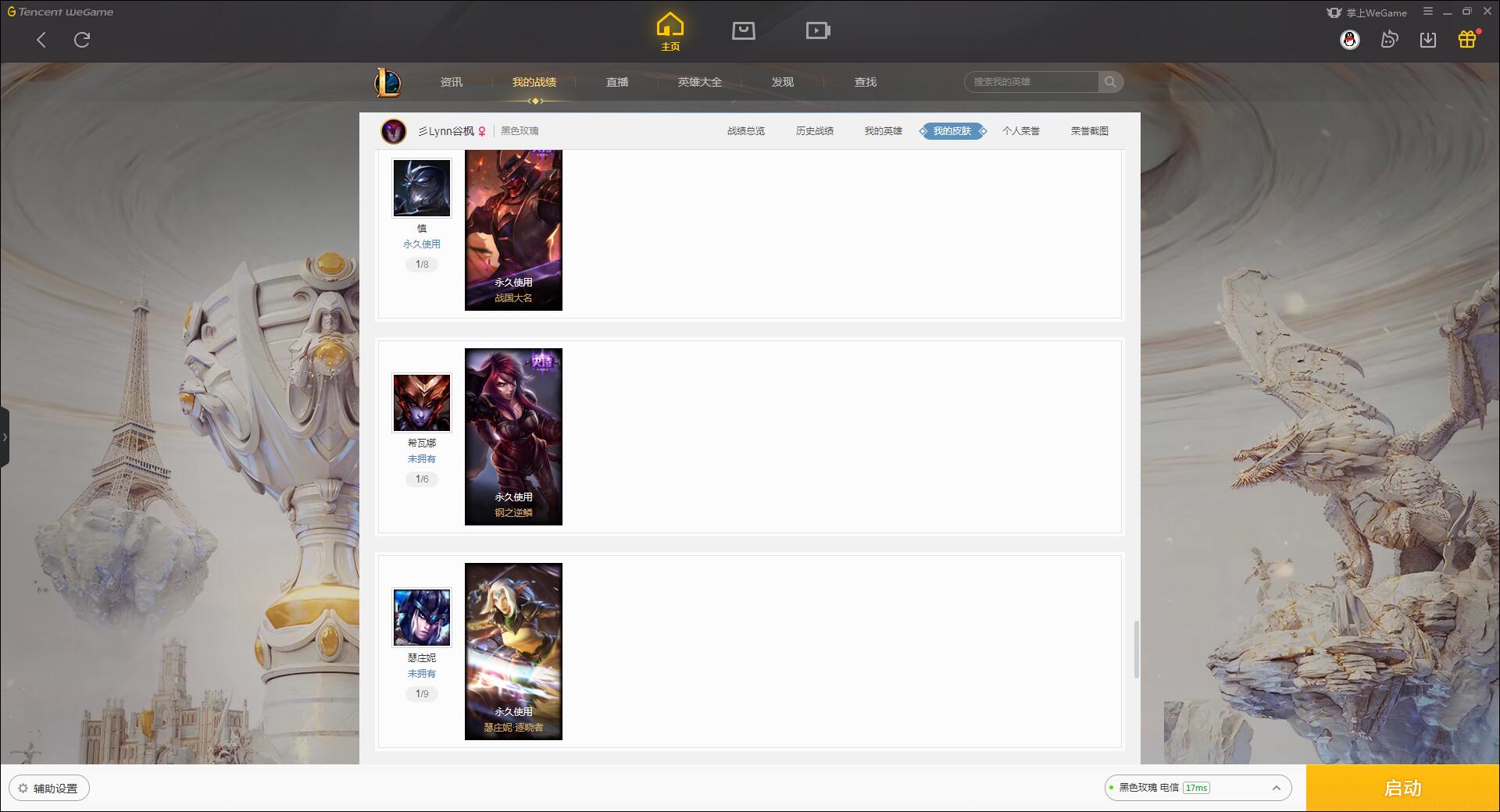Click the 1/6 skin count badge
This screenshot has width=1500, height=812.
[x=422, y=479]
